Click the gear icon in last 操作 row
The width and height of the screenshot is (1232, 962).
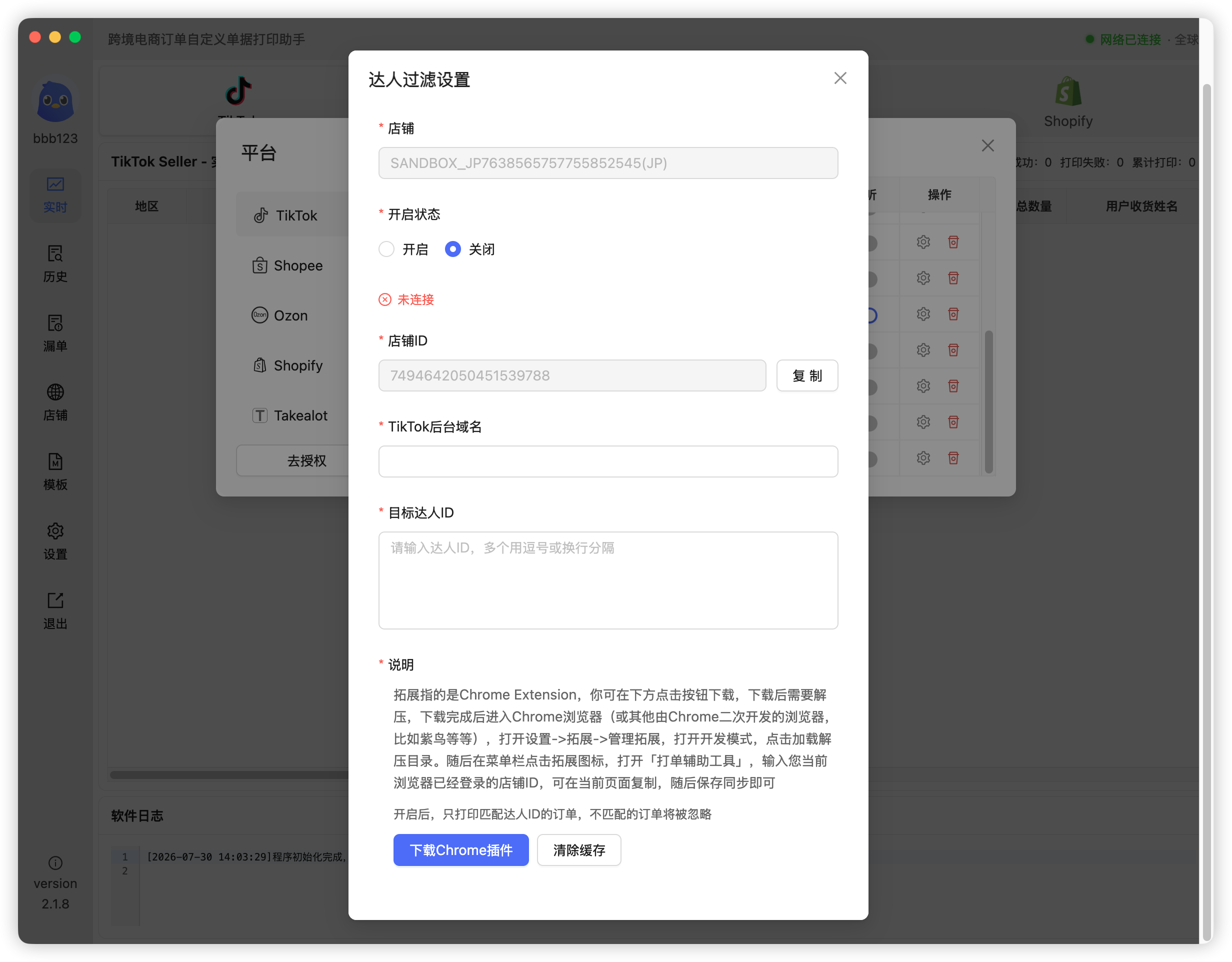923,457
